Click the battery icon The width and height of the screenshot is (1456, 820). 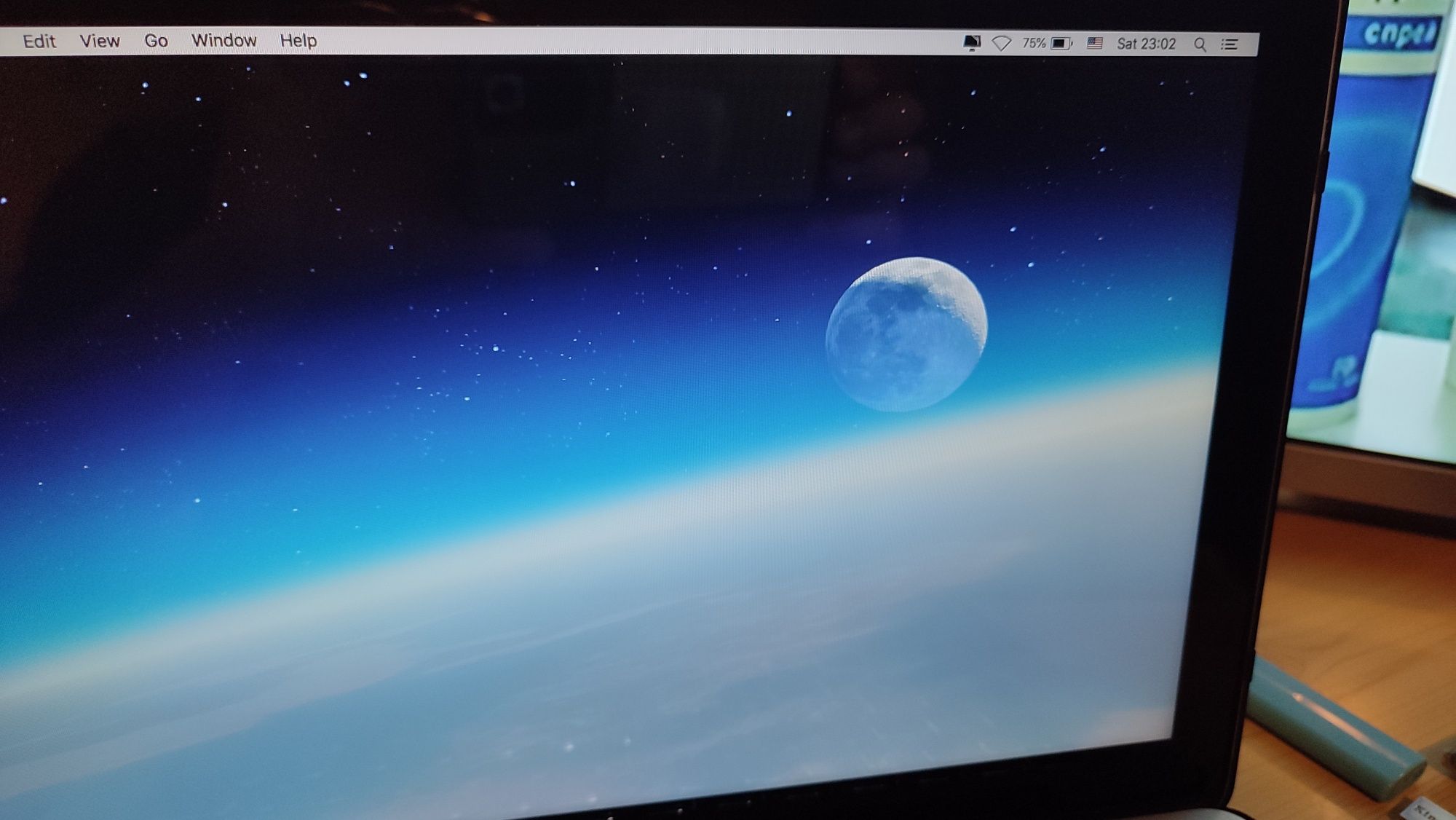[1062, 44]
